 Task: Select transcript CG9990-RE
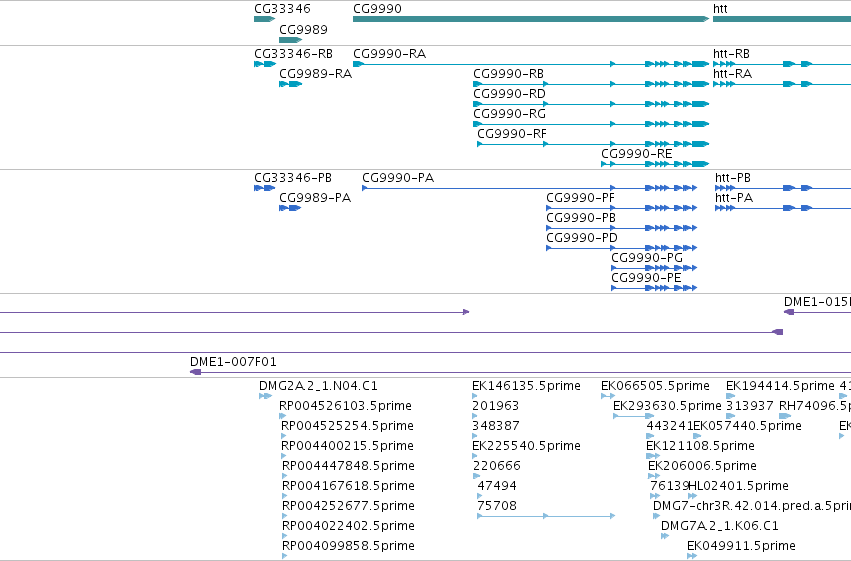655,164
